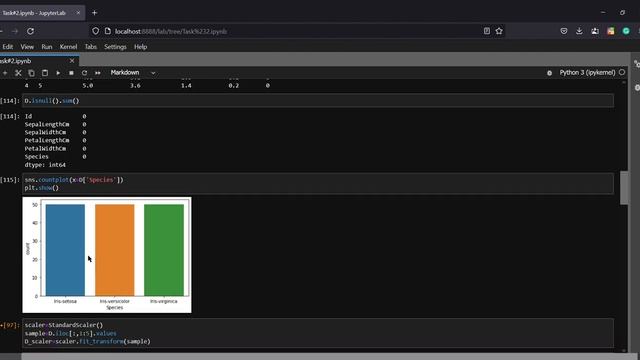The height and width of the screenshot is (360, 640).
Task: Open the Tabs menu
Action: pos(91,47)
